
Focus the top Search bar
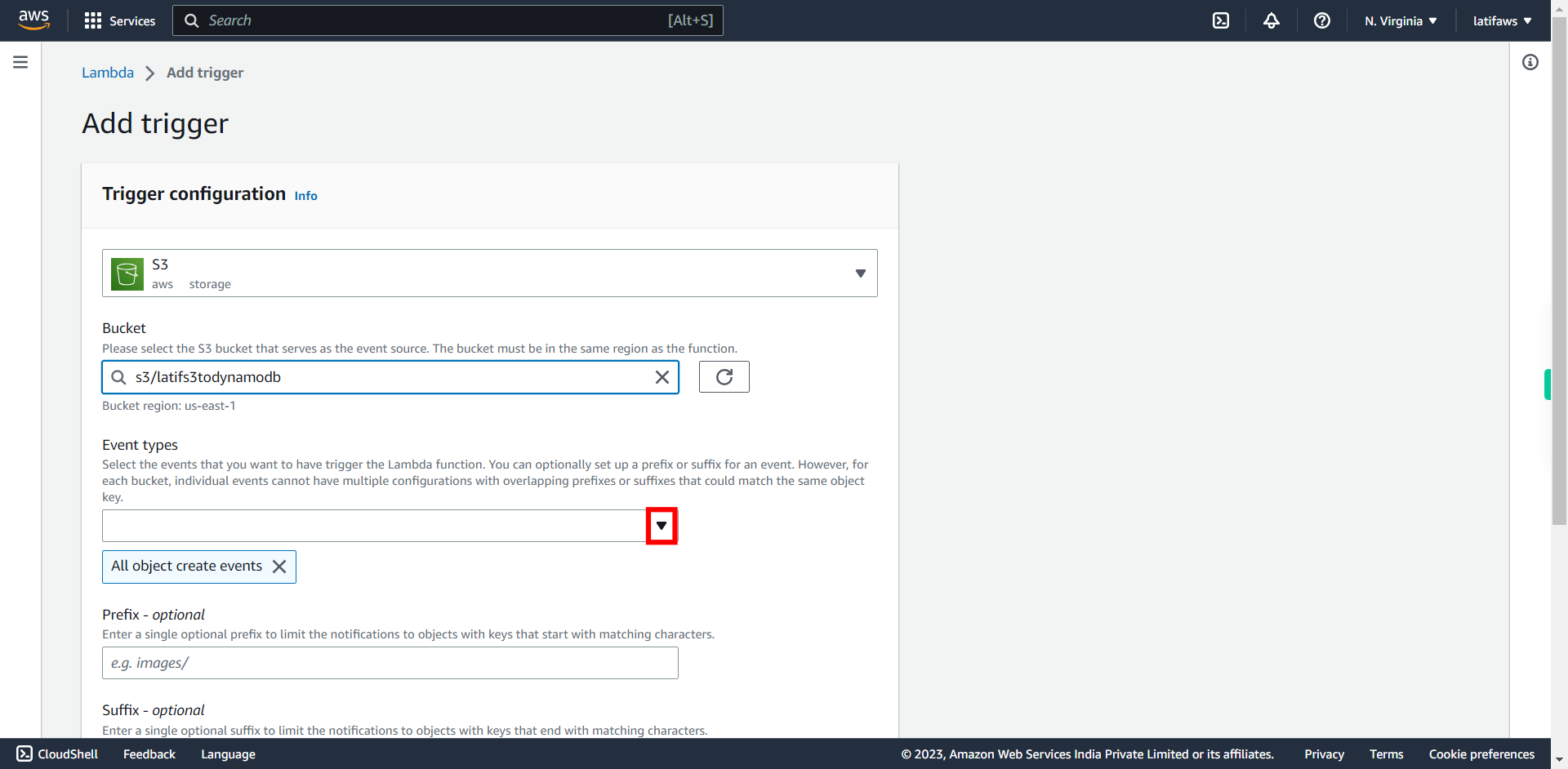[448, 20]
